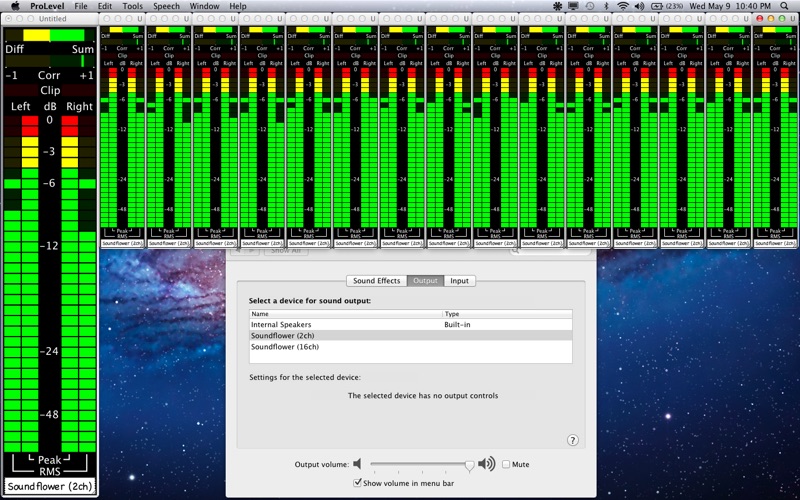Click the output volume slider knob
Viewport: 800px width, 500px height.
(x=469, y=465)
